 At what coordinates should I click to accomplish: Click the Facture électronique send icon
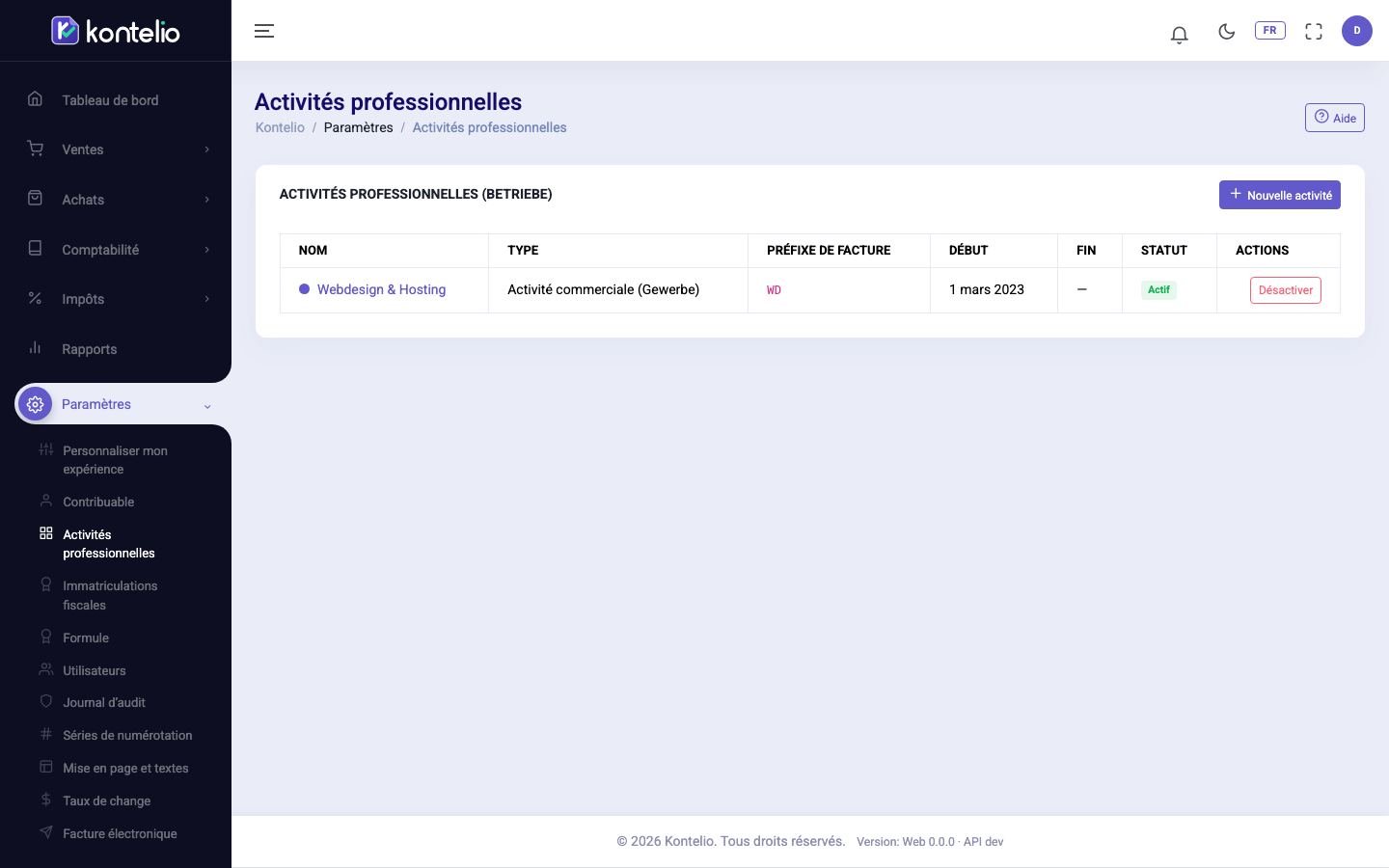pos(45,832)
